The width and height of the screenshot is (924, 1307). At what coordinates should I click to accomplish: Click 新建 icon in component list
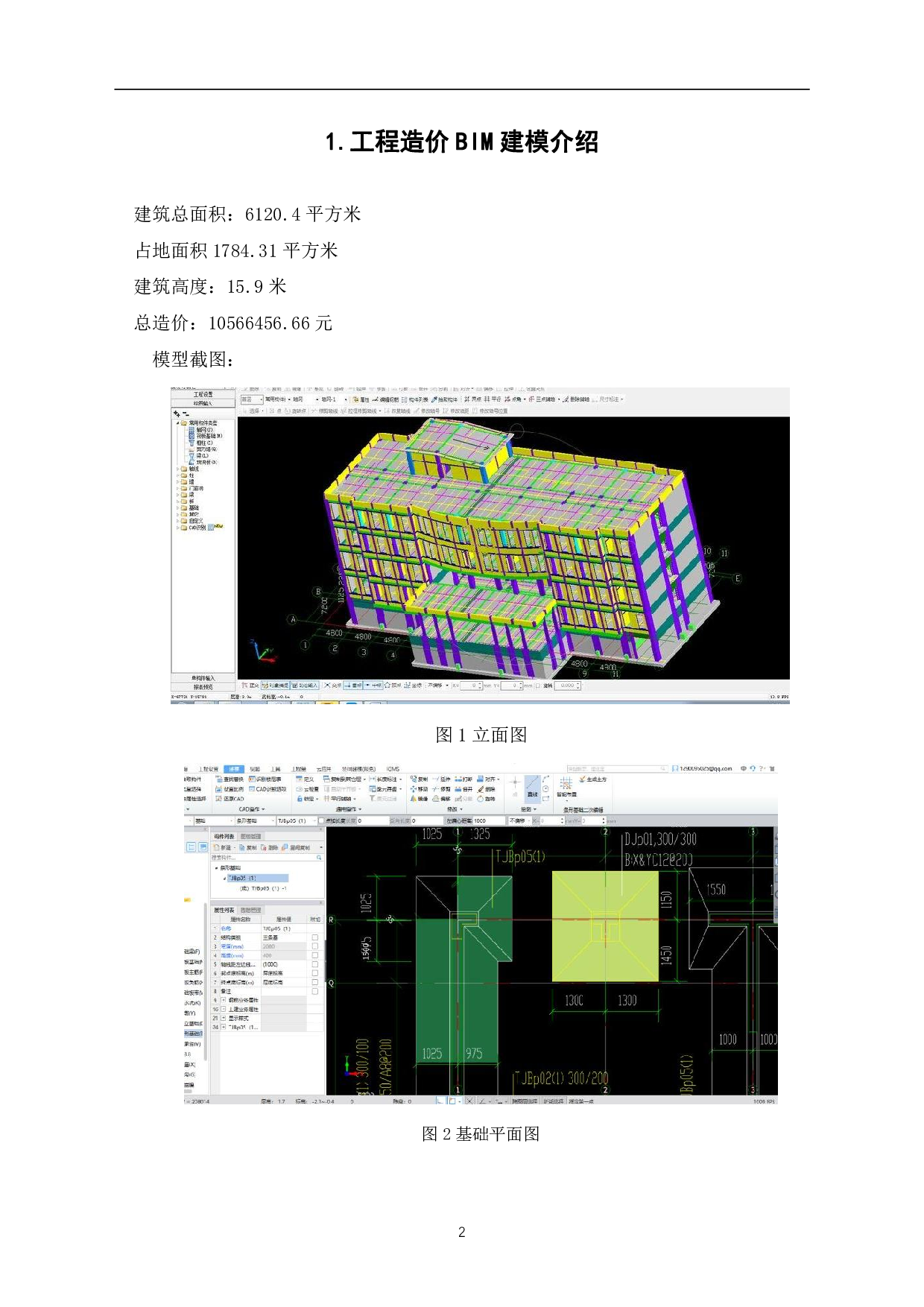(218, 847)
